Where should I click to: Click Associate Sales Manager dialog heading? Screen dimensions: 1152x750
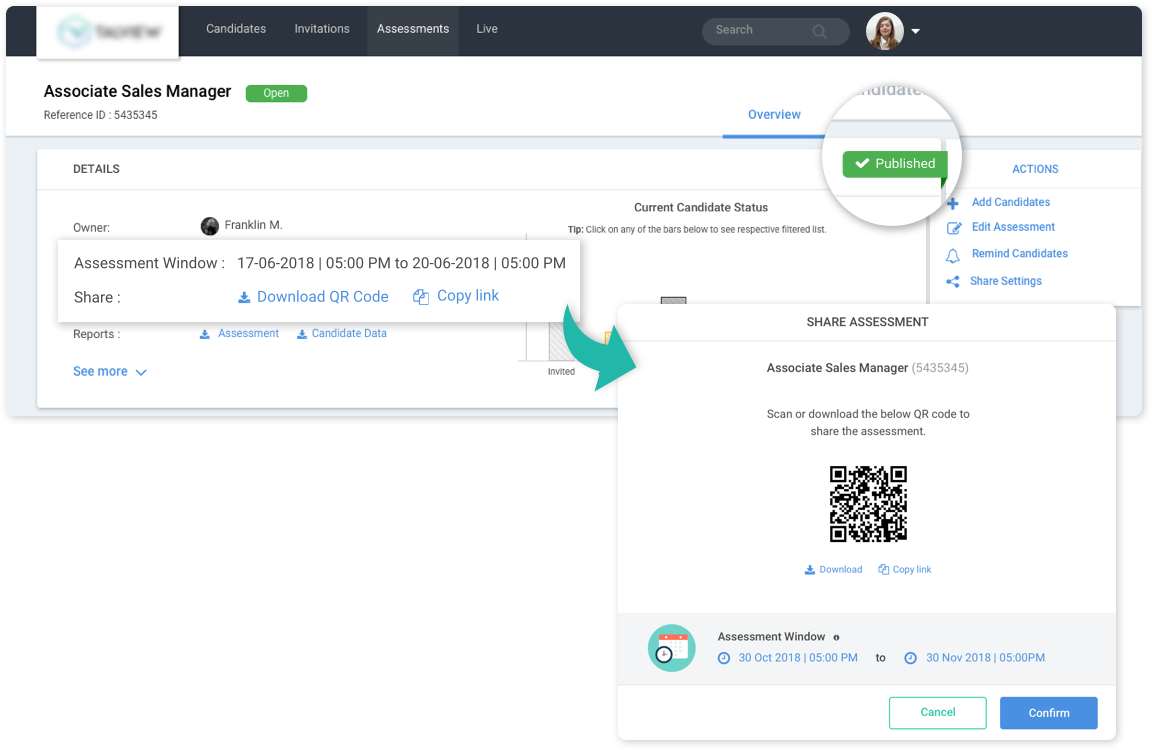click(x=838, y=367)
